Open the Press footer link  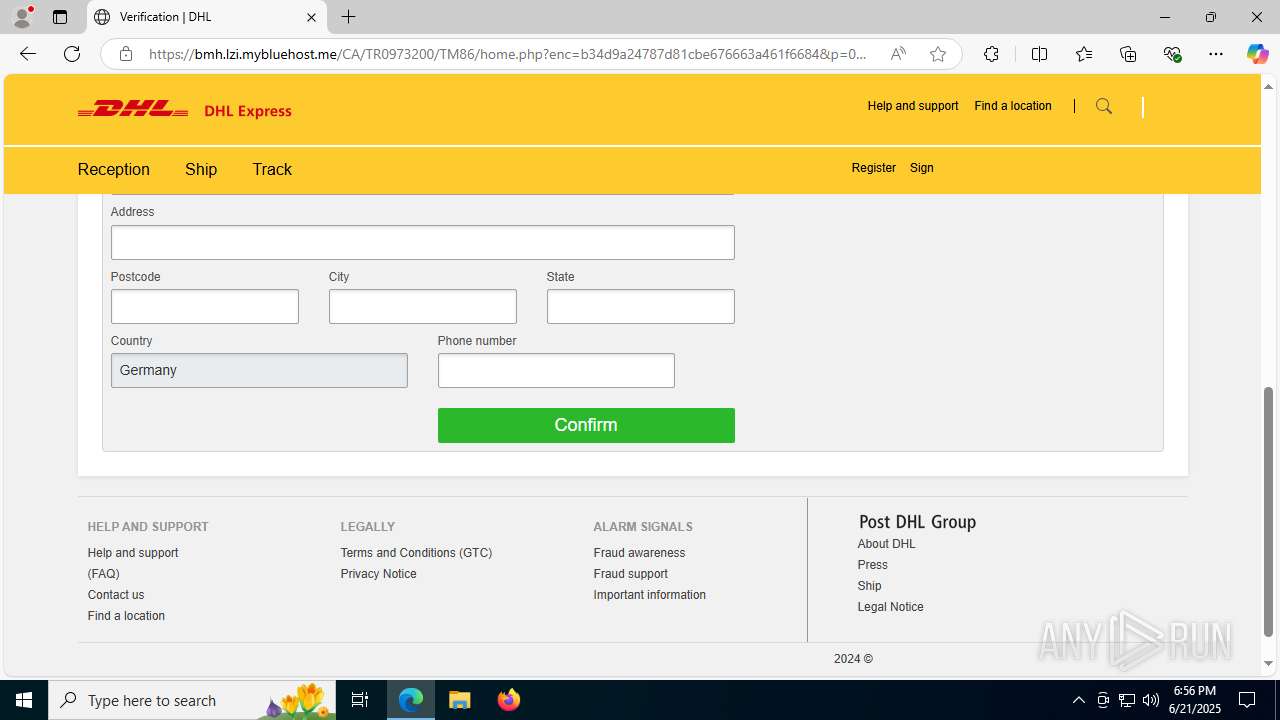pyautogui.click(x=872, y=565)
